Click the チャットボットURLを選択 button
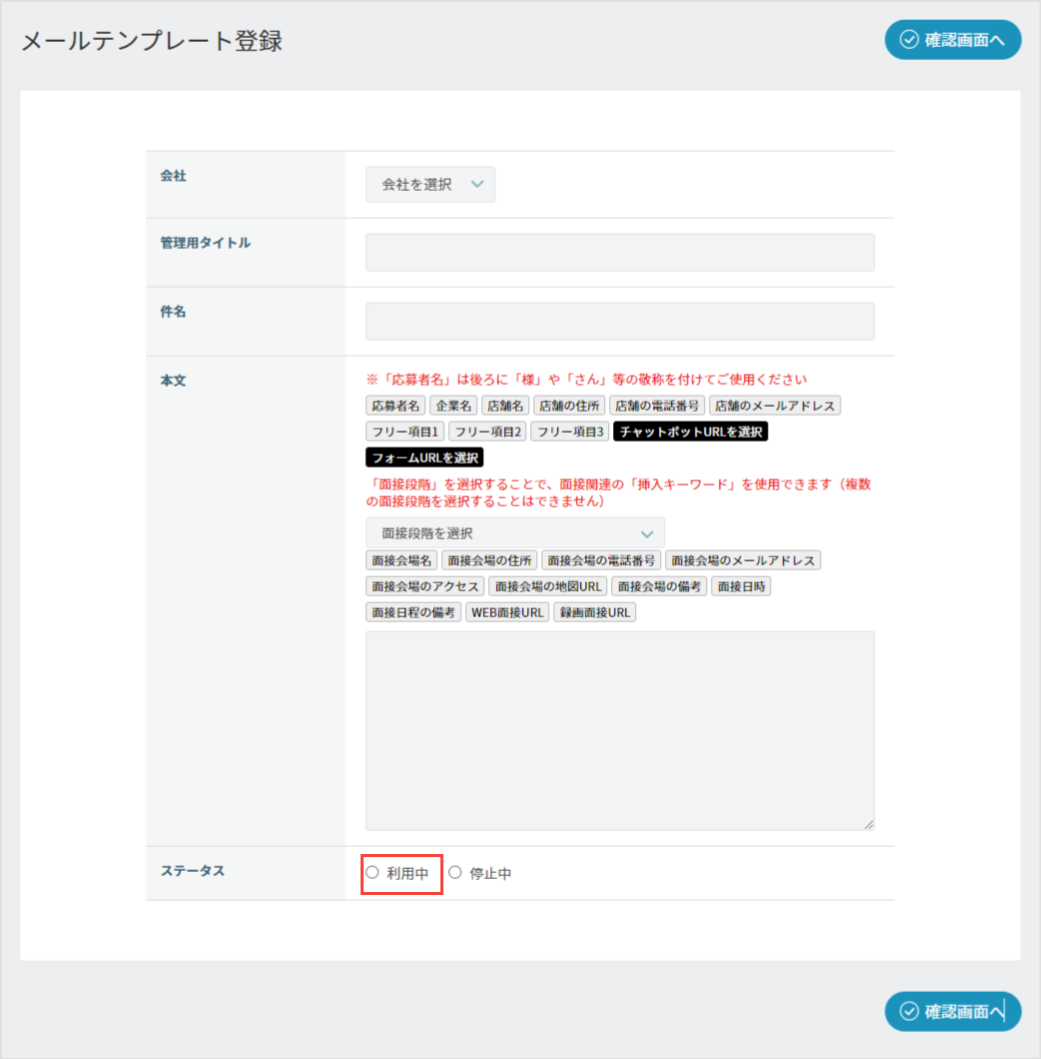This screenshot has width=1041, height=1059. click(x=690, y=432)
